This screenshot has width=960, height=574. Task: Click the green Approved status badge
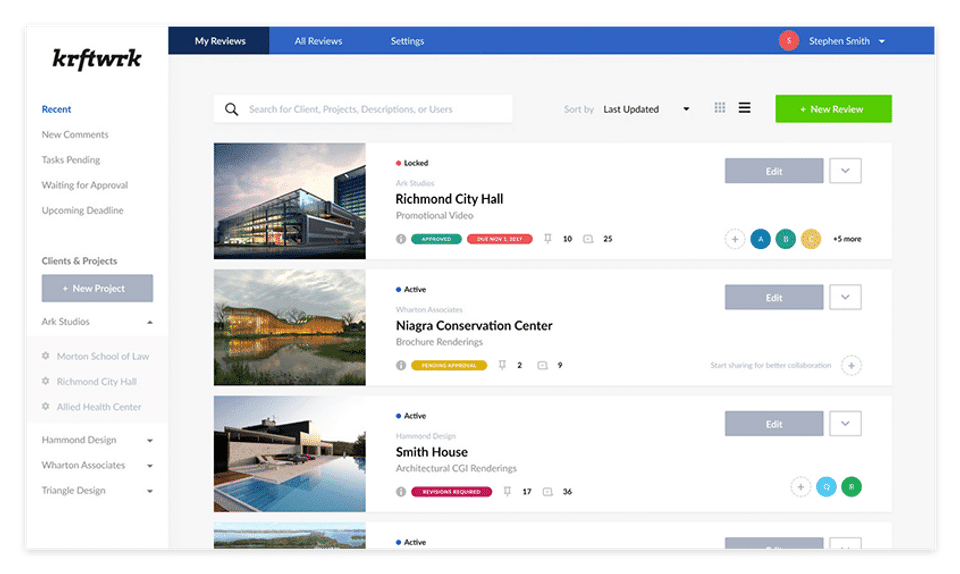pyautogui.click(x=436, y=239)
